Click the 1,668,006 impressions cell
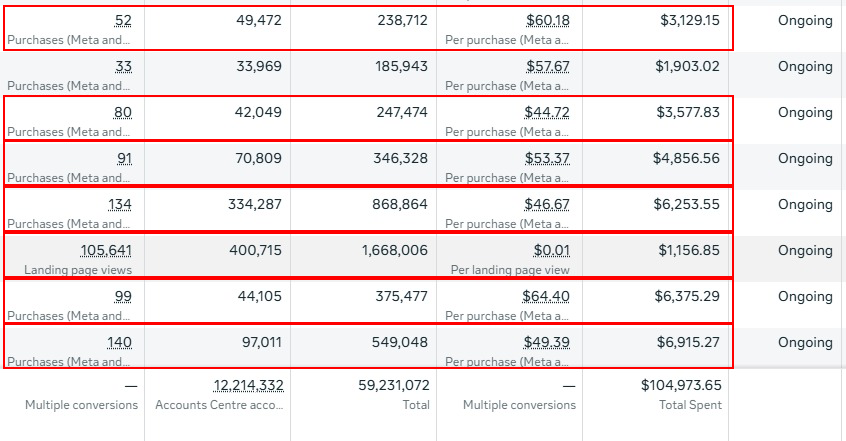This screenshot has height=441, width=846. click(394, 251)
